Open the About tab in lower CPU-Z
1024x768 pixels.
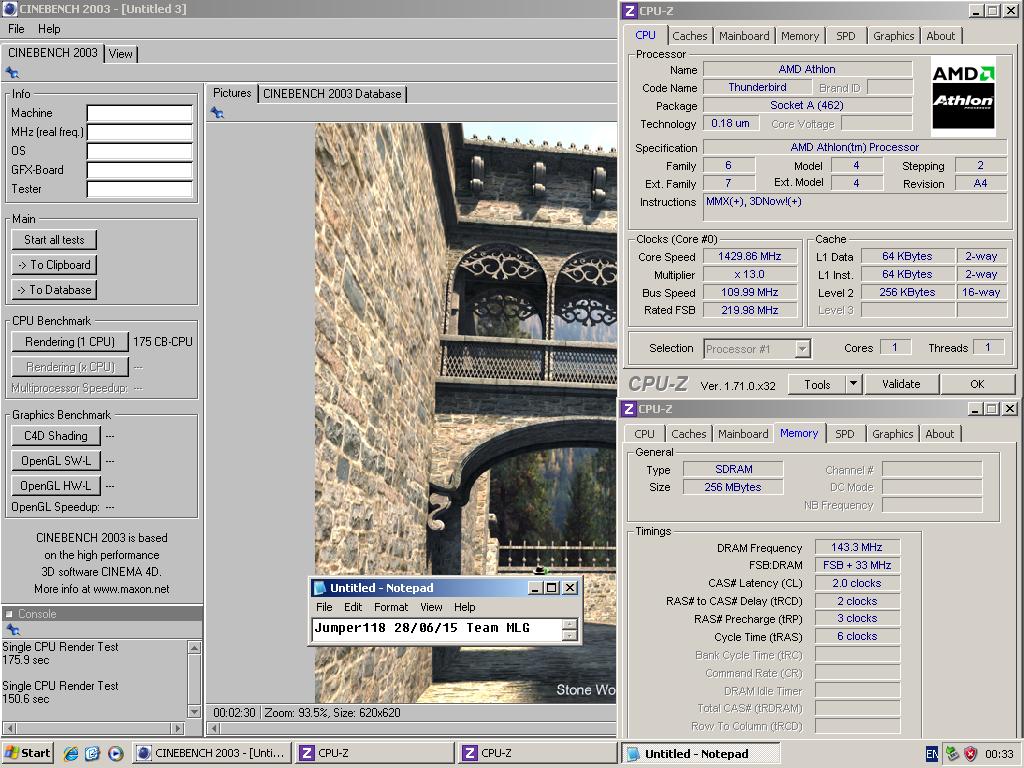tap(939, 434)
